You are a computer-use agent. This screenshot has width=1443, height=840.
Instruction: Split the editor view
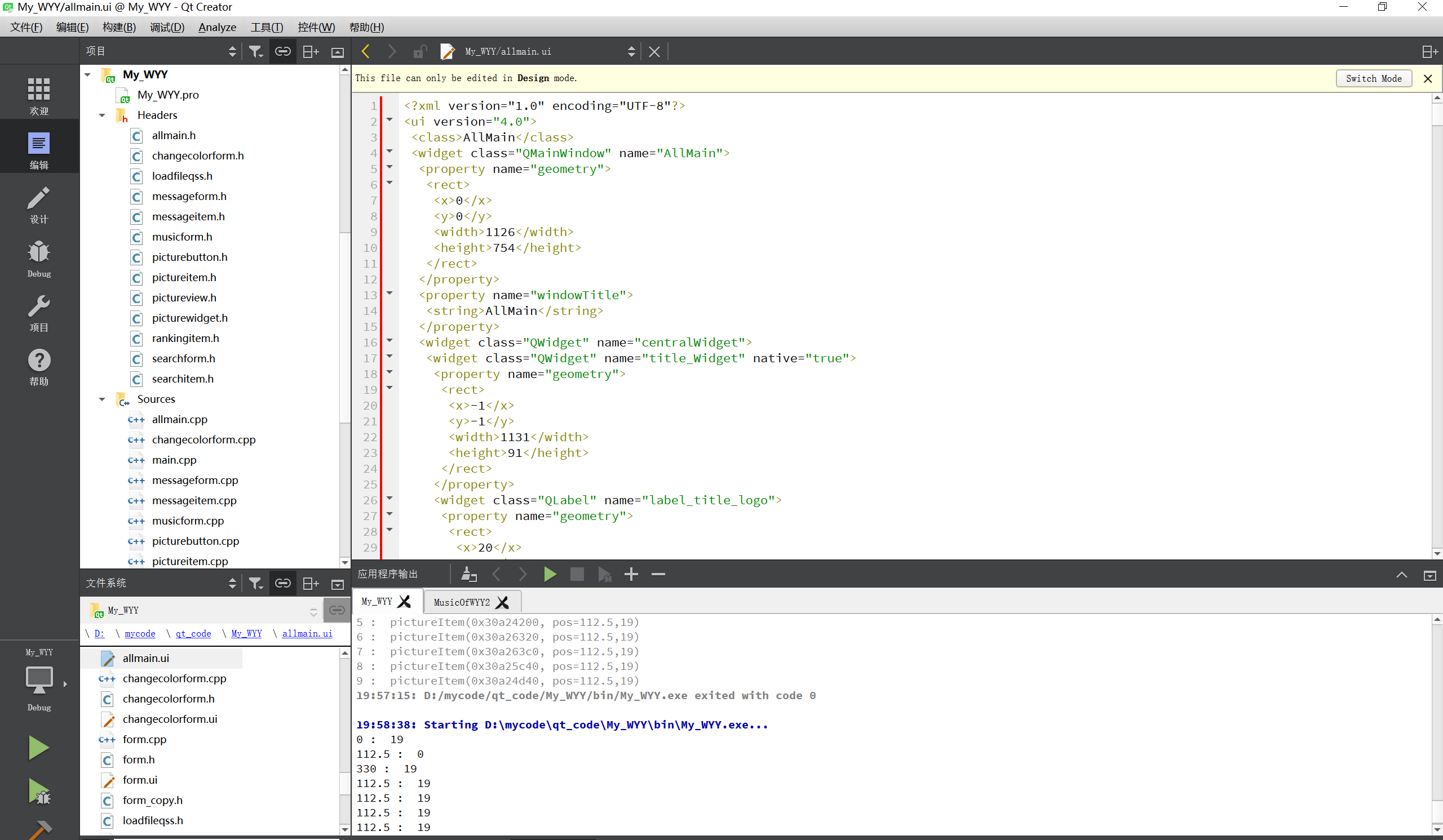tap(1429, 51)
